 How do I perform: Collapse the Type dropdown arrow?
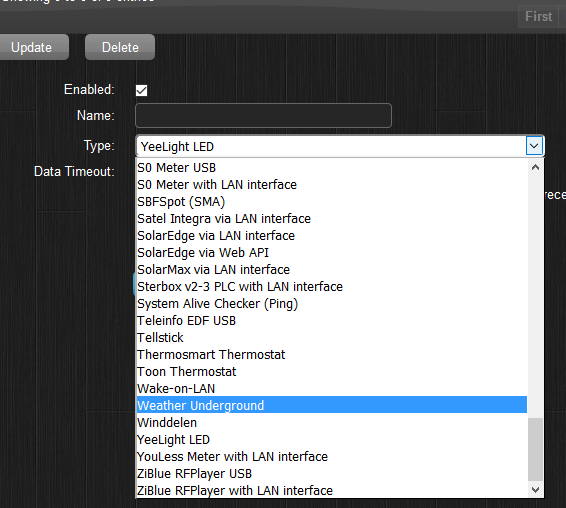pos(534,146)
